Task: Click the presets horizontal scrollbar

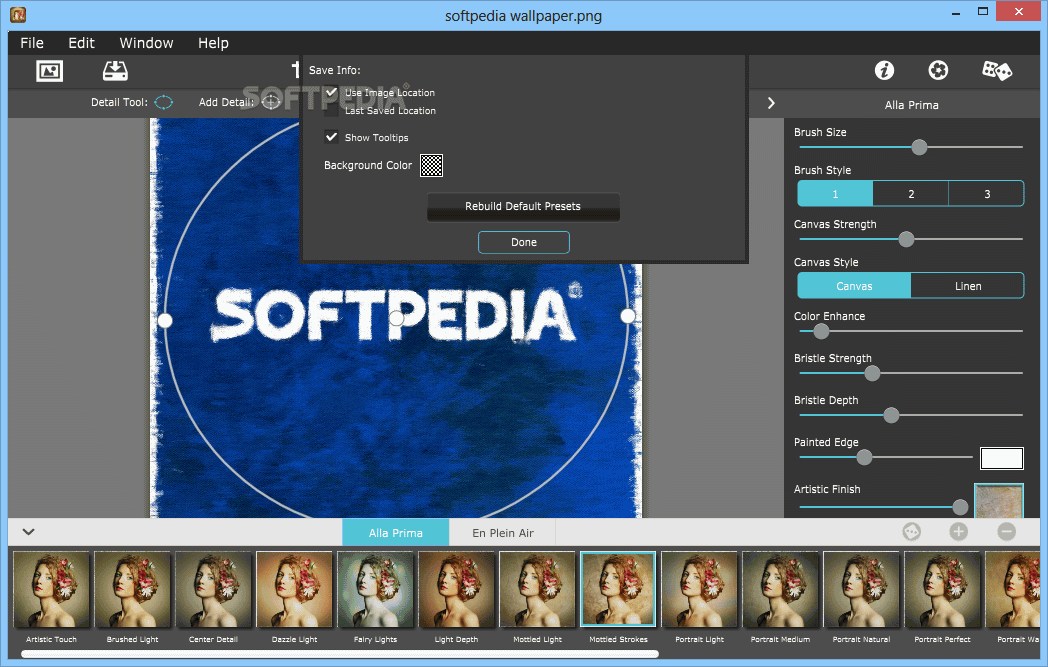Action: pyautogui.click(x=340, y=654)
